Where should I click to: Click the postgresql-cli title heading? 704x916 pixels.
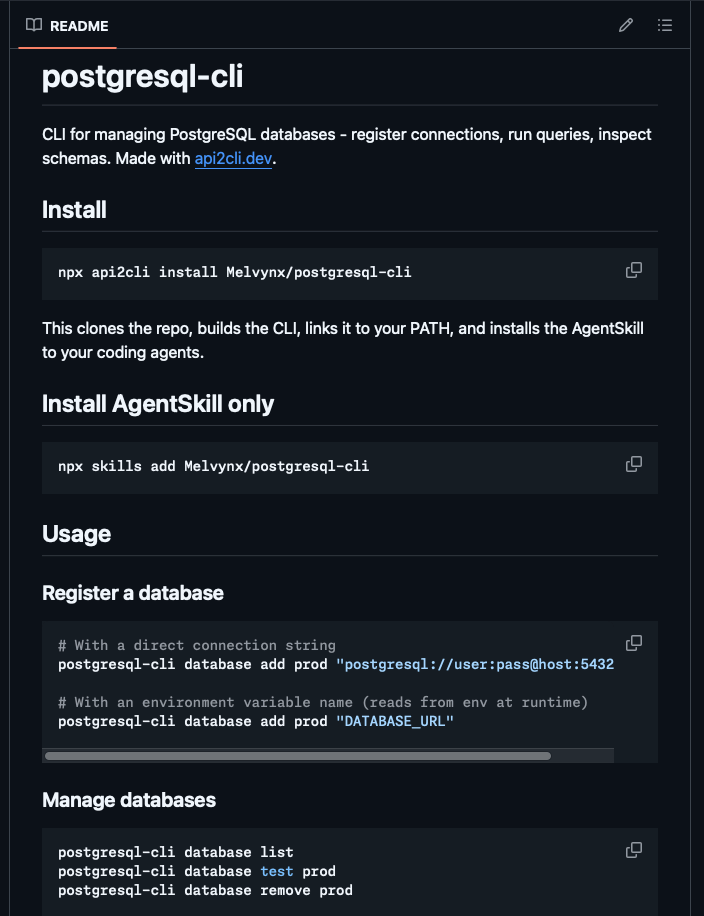[143, 77]
